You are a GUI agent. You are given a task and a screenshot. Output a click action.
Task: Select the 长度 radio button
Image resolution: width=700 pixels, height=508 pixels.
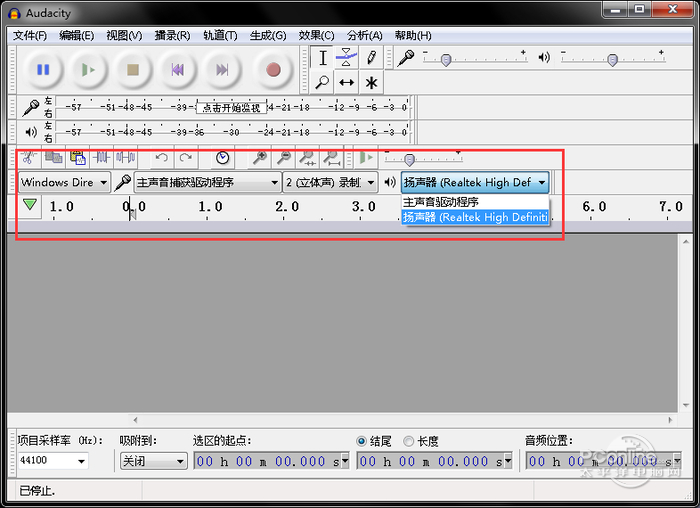[408, 441]
